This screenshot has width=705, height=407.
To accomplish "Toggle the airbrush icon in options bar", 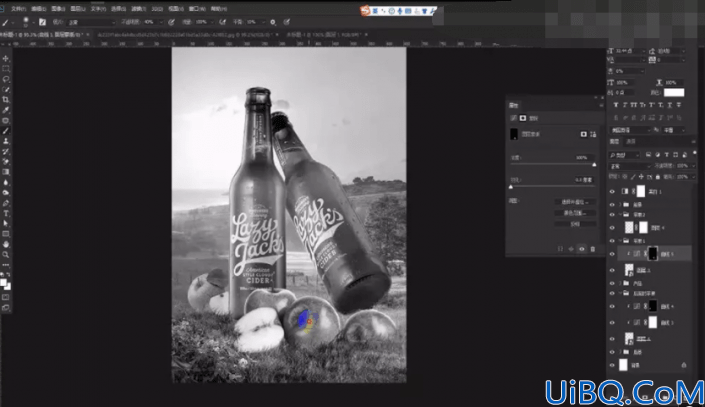I will pyautogui.click(x=222, y=22).
